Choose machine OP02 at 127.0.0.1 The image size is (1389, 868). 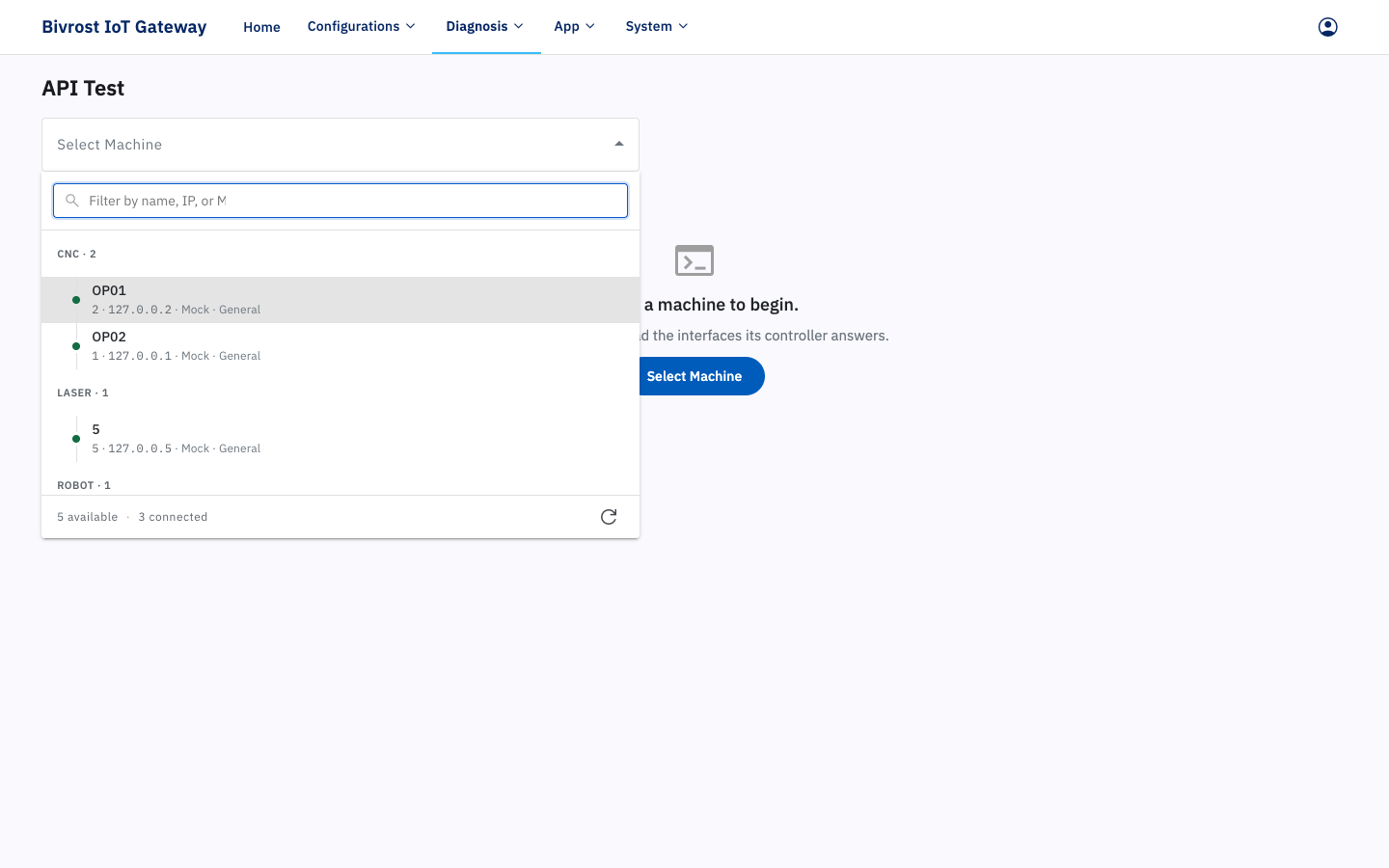[x=340, y=346]
